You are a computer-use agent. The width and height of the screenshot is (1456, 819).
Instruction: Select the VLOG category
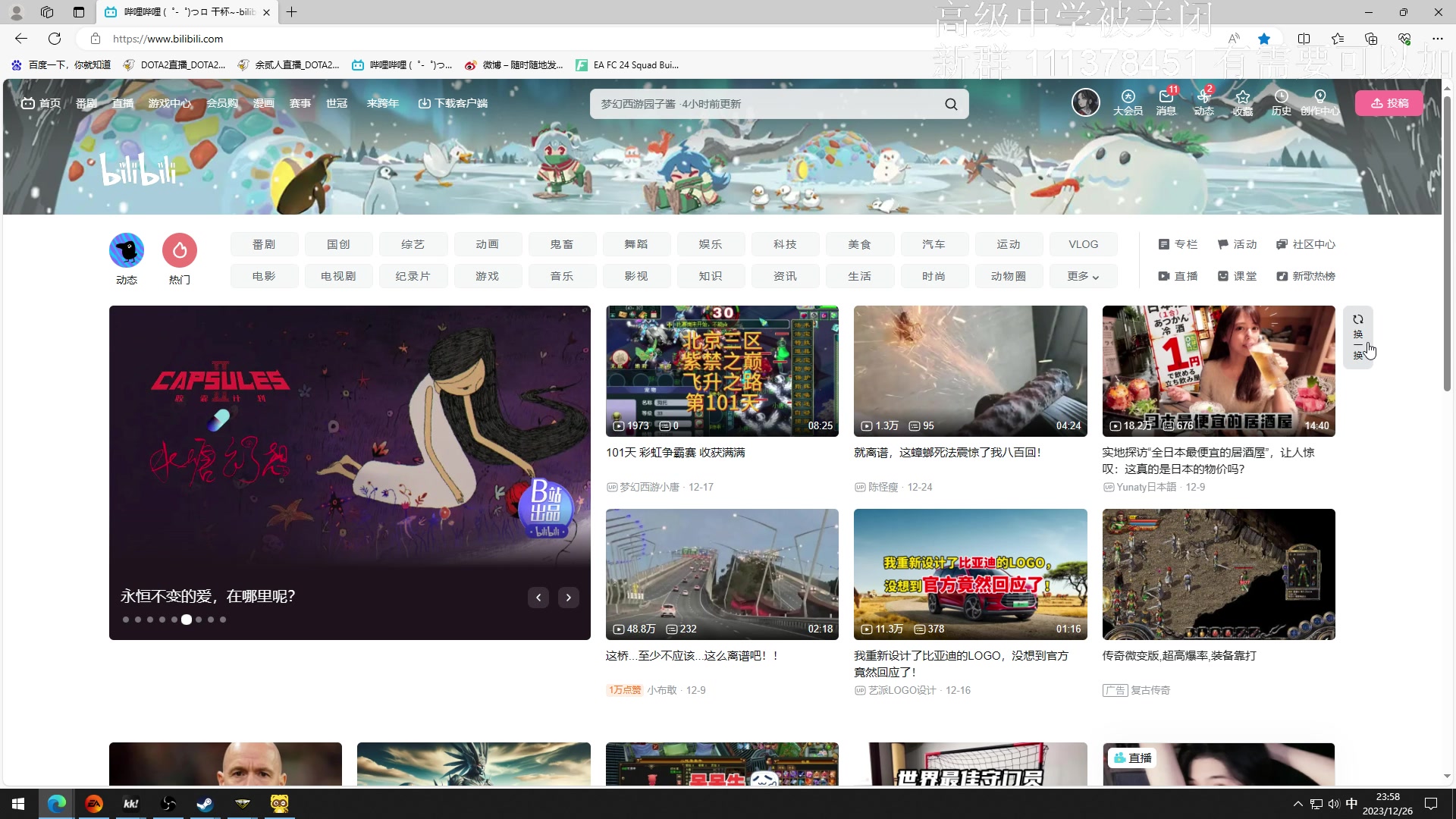(1083, 244)
